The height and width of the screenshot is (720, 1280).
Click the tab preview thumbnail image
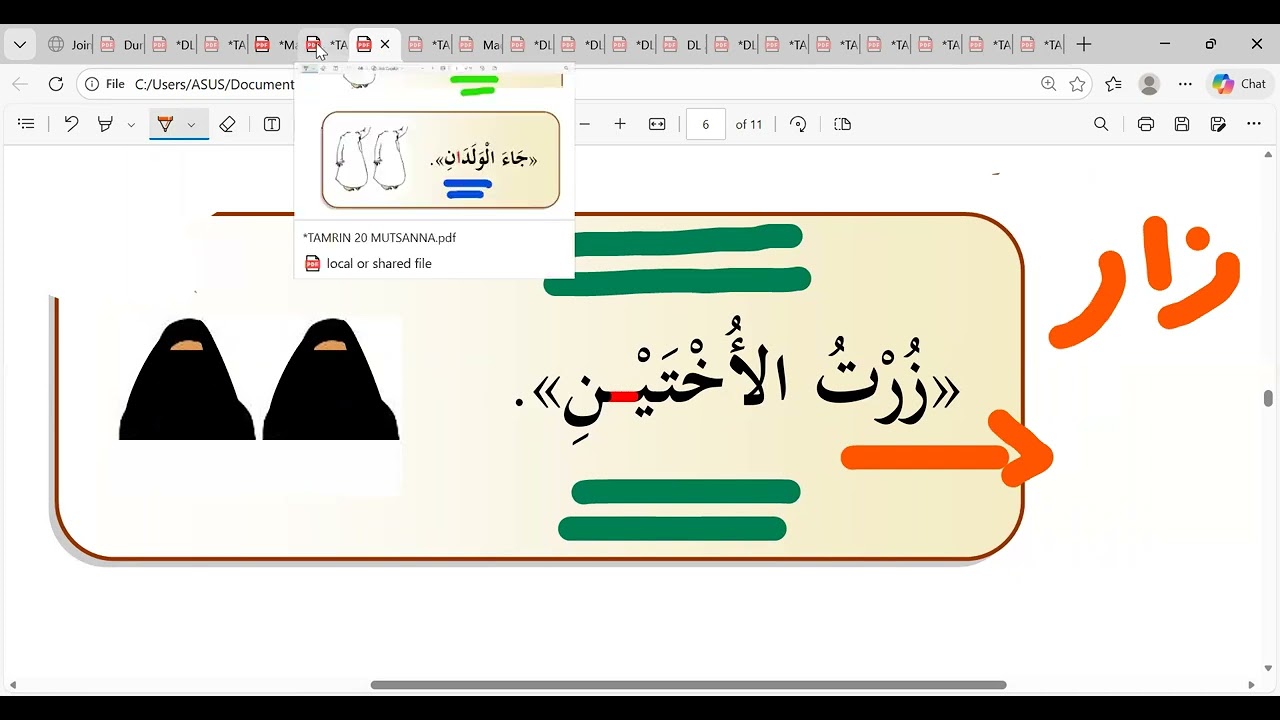point(434,140)
